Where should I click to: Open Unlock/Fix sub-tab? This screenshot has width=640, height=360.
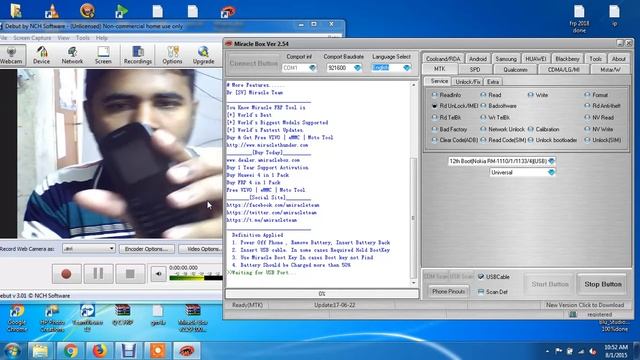[x=468, y=82]
